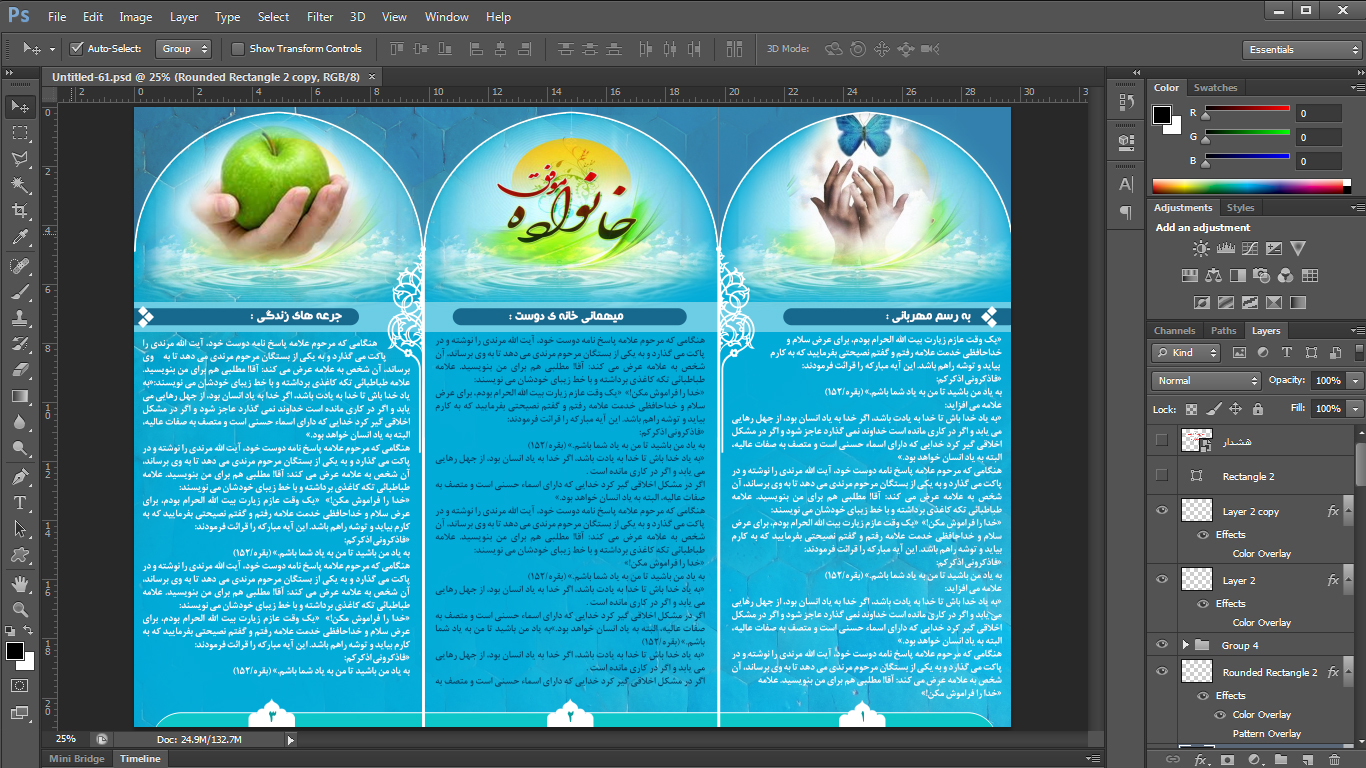
Task: Open the Filter menu
Action: 320,17
